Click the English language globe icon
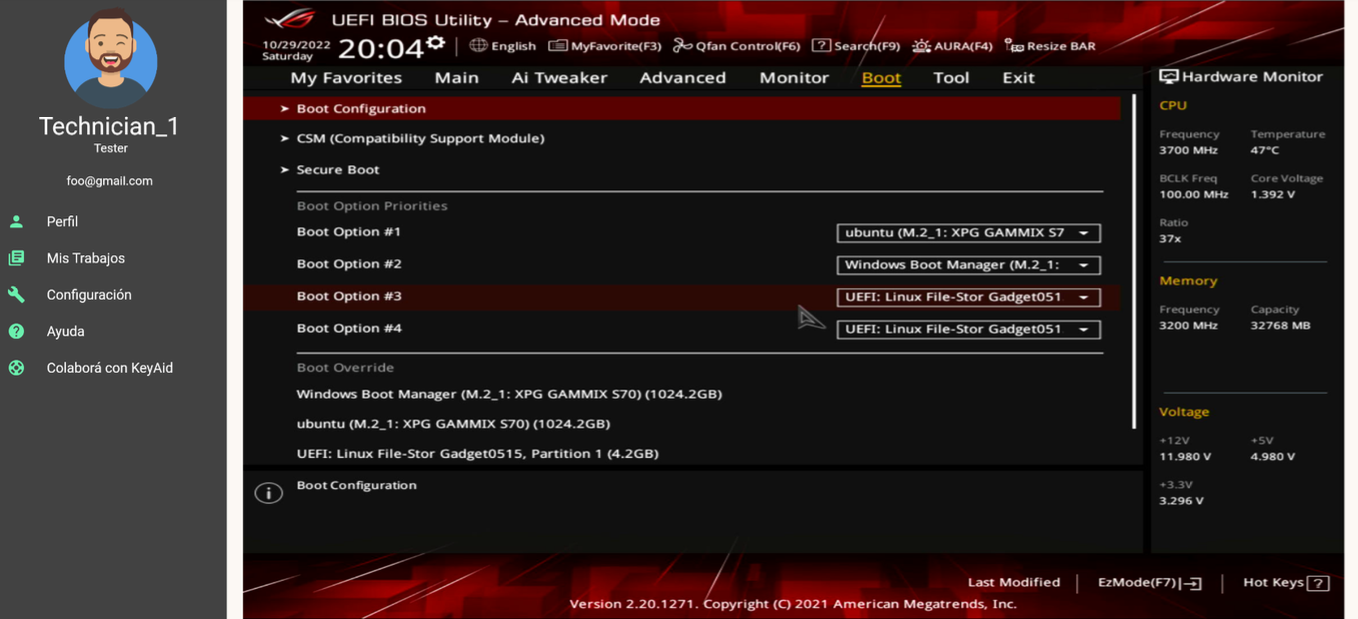Screen dimensions: 1358x619 [x=478, y=46]
